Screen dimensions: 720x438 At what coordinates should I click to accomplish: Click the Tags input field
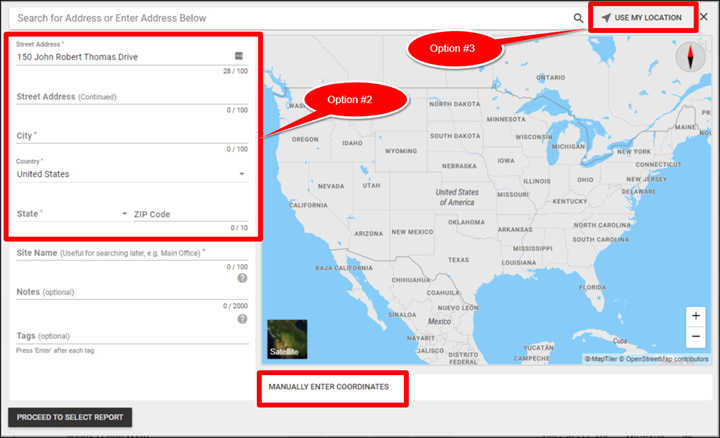coord(130,337)
